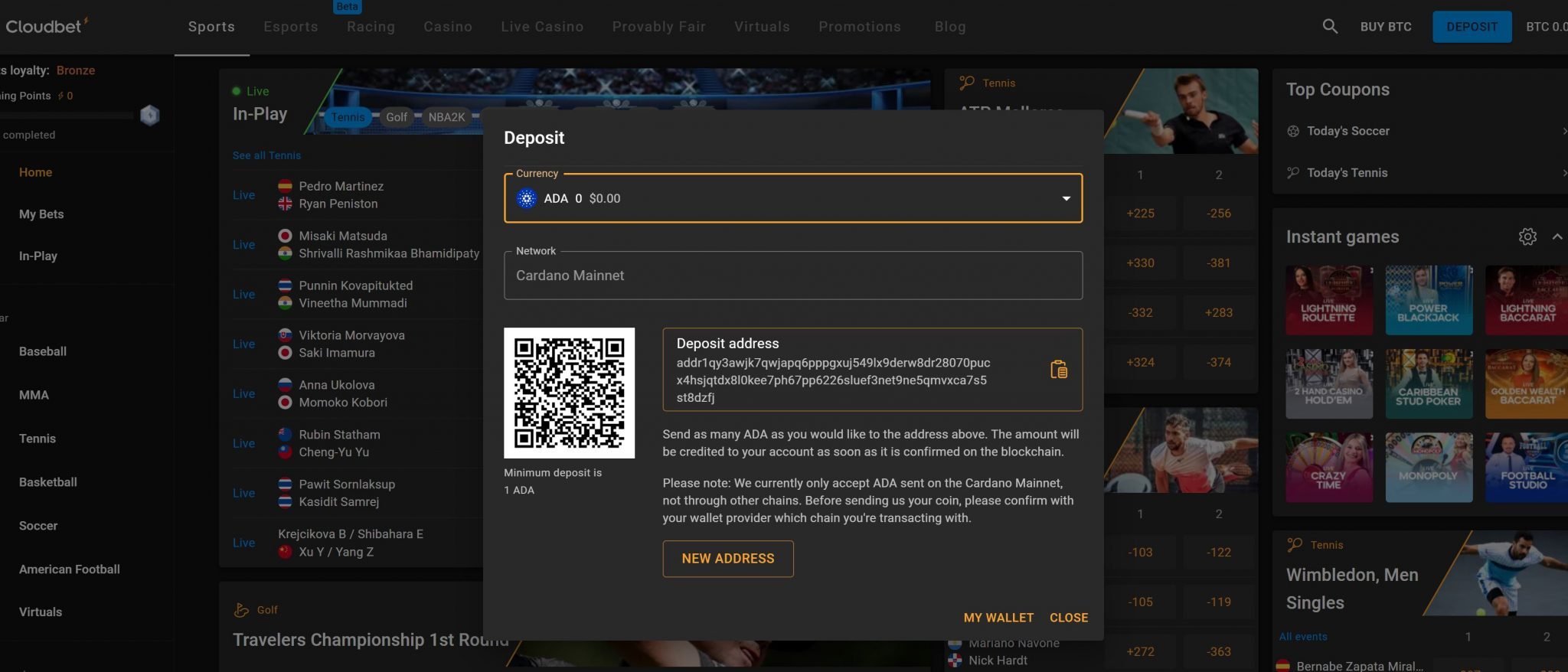Open In-Play in the sidebar
1568x672 pixels.
38,256
